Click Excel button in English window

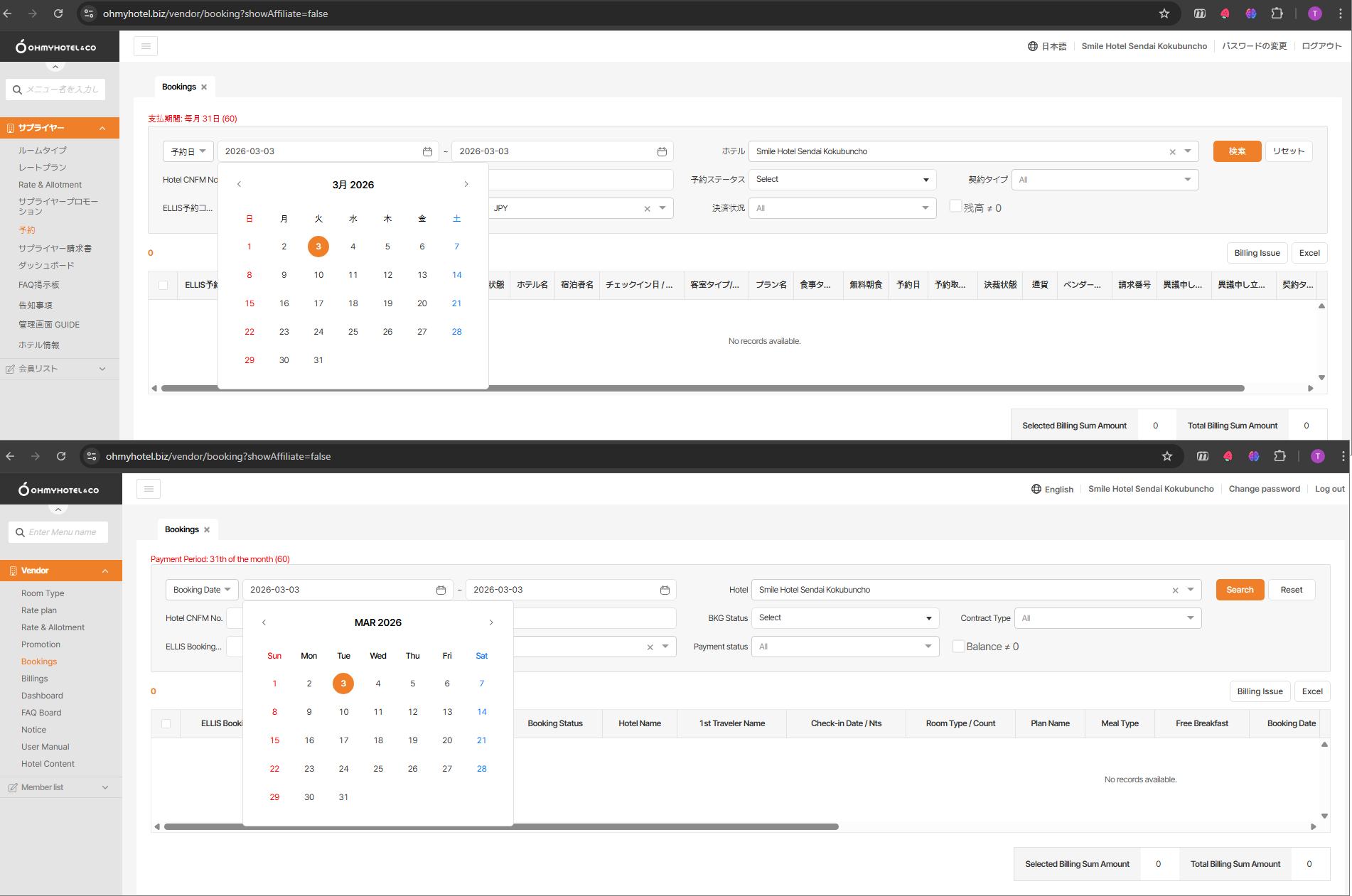coord(1312,691)
